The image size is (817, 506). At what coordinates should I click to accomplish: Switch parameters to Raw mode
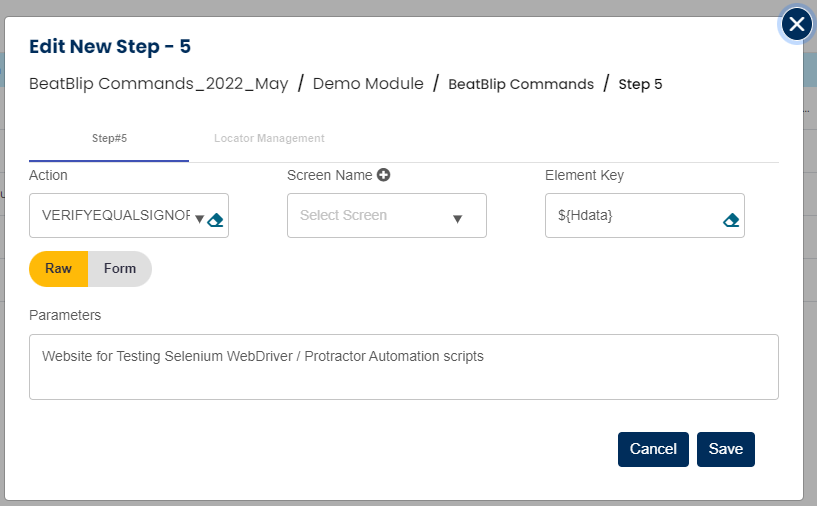[58, 269]
